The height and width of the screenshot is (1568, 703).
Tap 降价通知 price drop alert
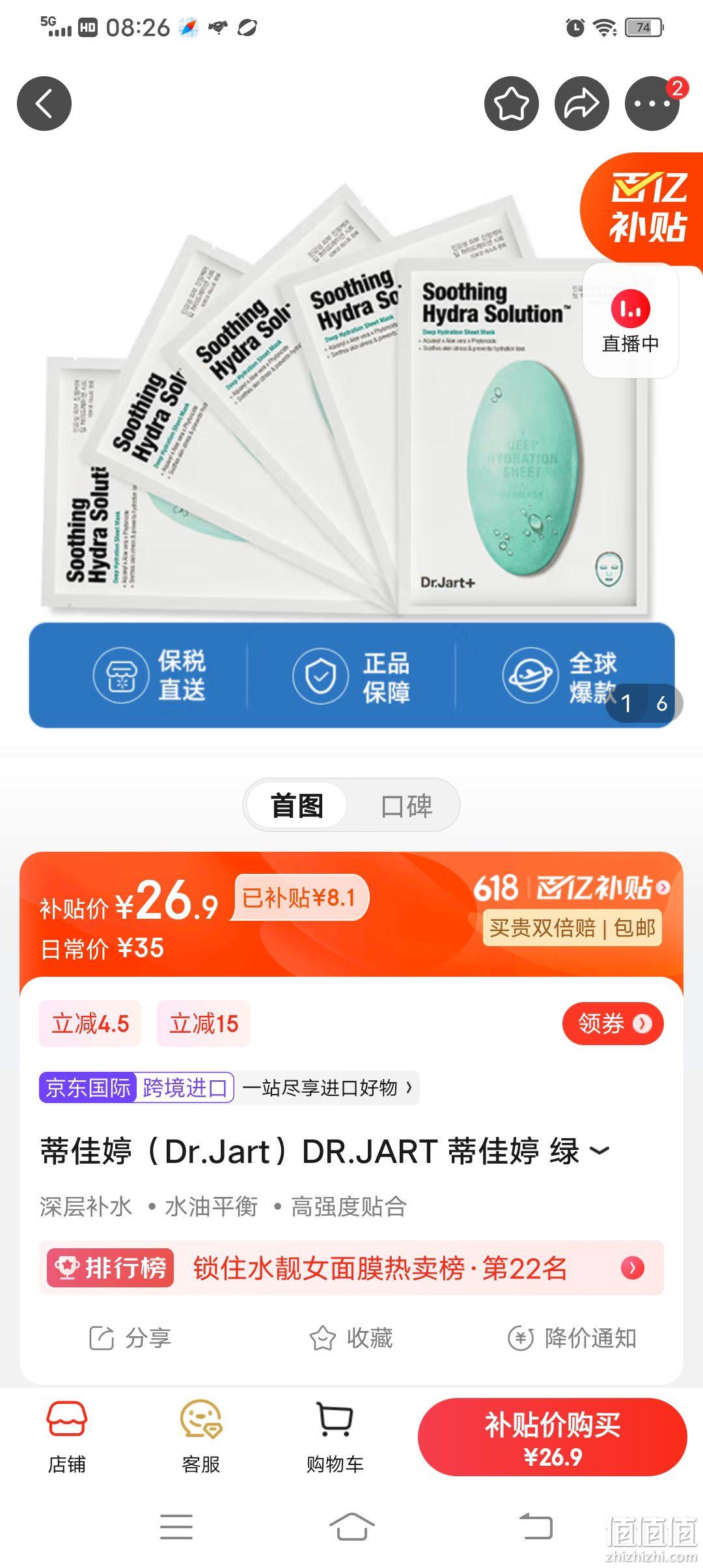pyautogui.click(x=572, y=1338)
